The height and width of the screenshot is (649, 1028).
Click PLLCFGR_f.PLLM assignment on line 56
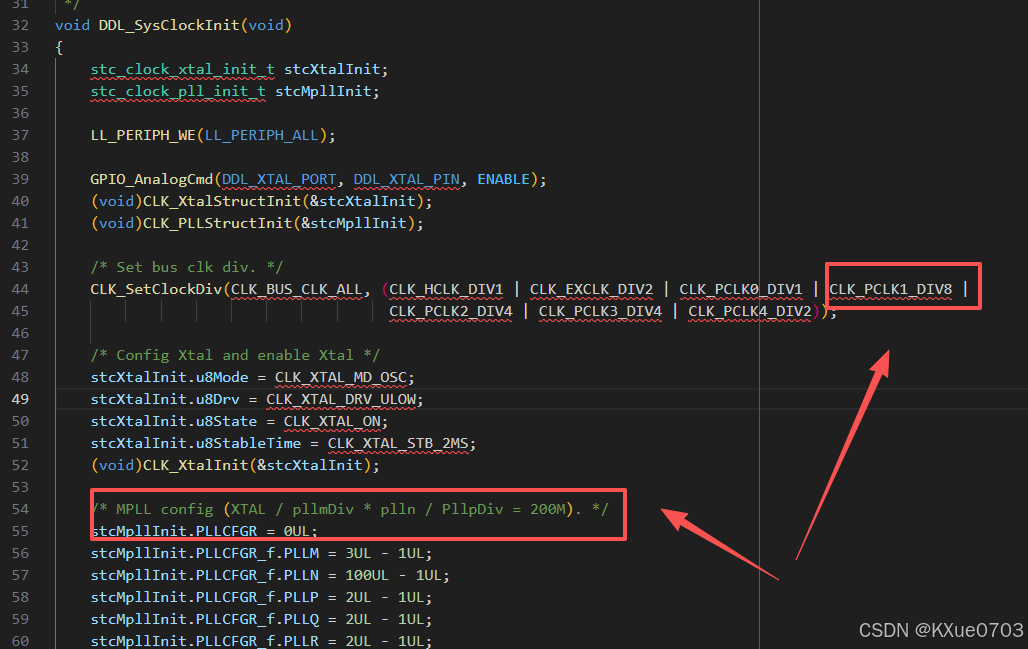tap(261, 553)
